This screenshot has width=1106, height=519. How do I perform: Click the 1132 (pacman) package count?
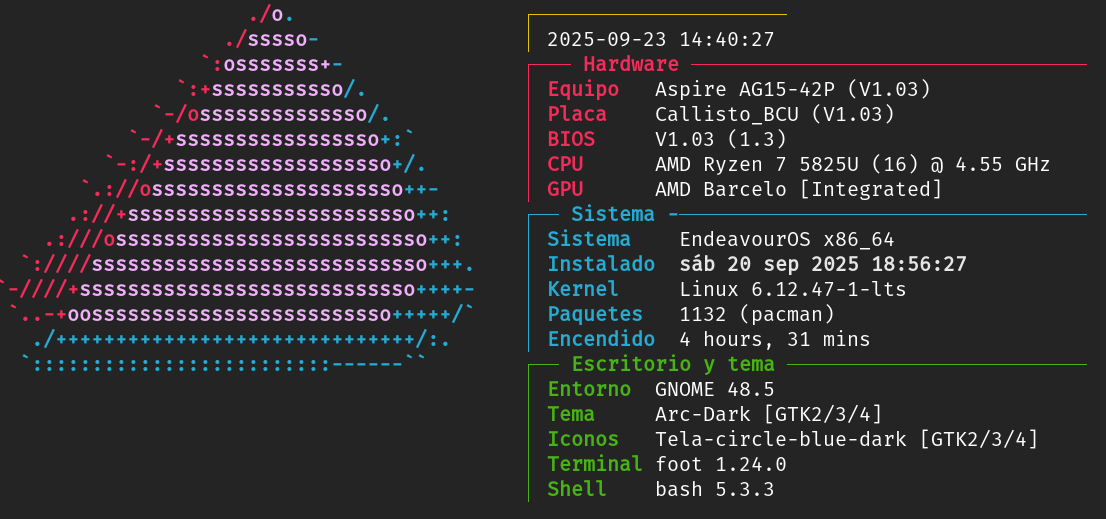(757, 315)
